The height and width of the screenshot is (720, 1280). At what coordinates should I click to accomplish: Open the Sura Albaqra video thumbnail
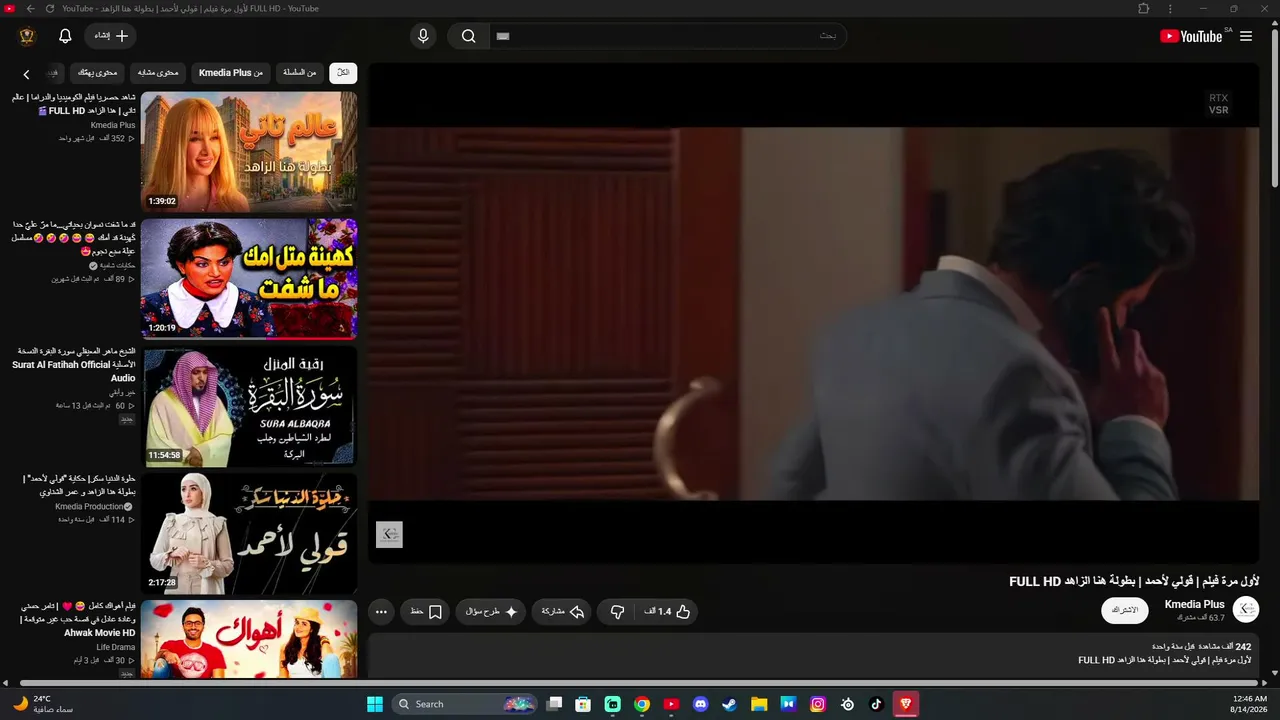[x=249, y=406]
